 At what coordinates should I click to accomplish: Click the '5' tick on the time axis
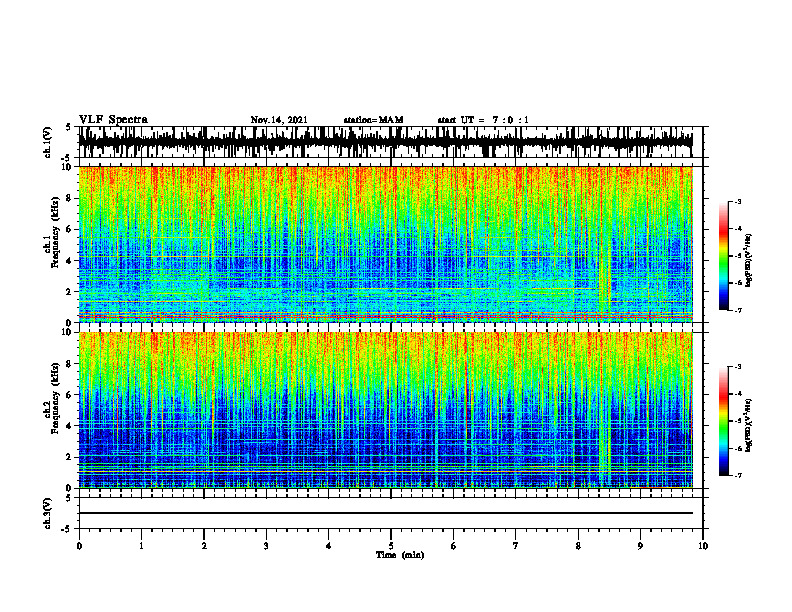pyautogui.click(x=391, y=546)
